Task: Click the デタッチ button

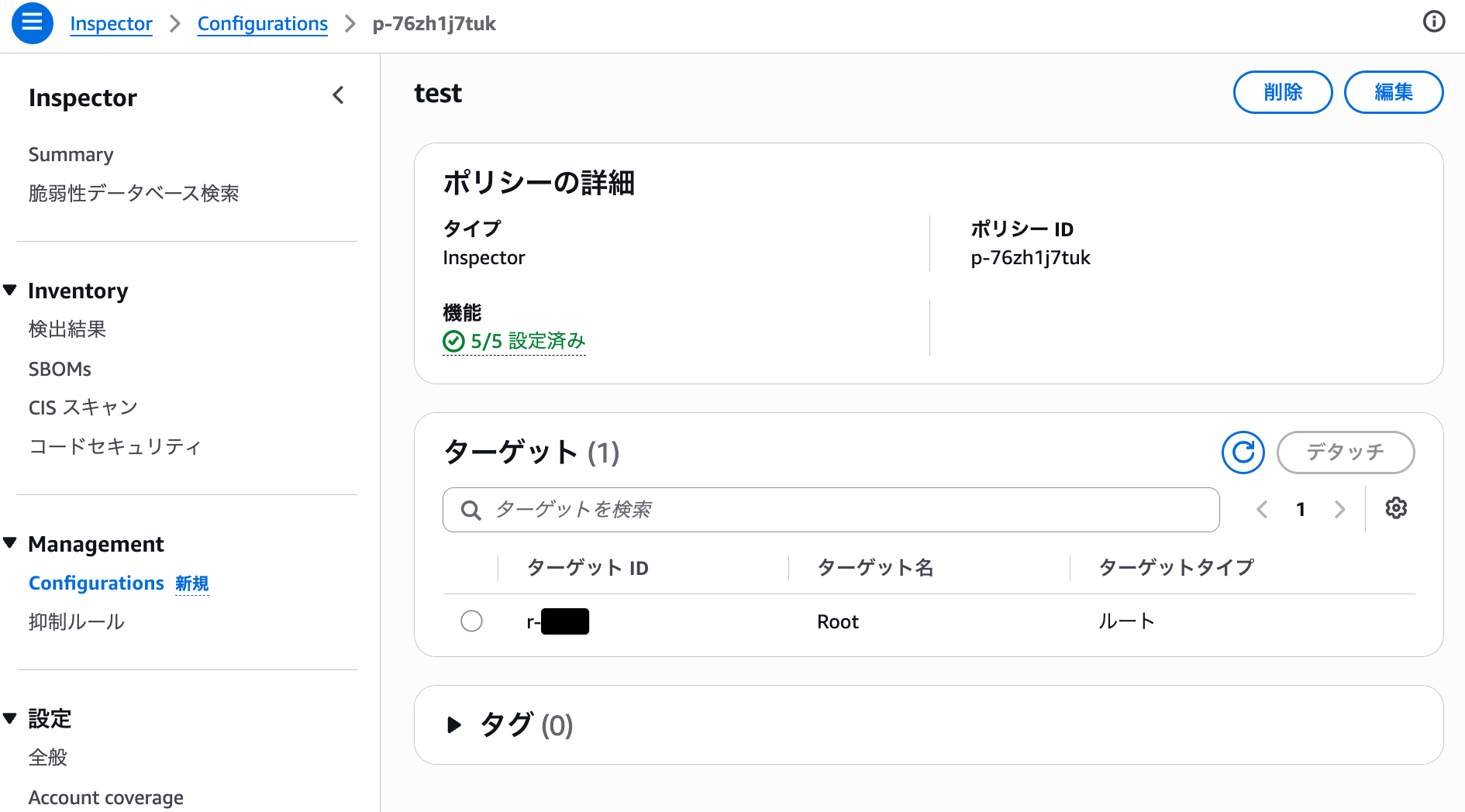Action: (1346, 452)
